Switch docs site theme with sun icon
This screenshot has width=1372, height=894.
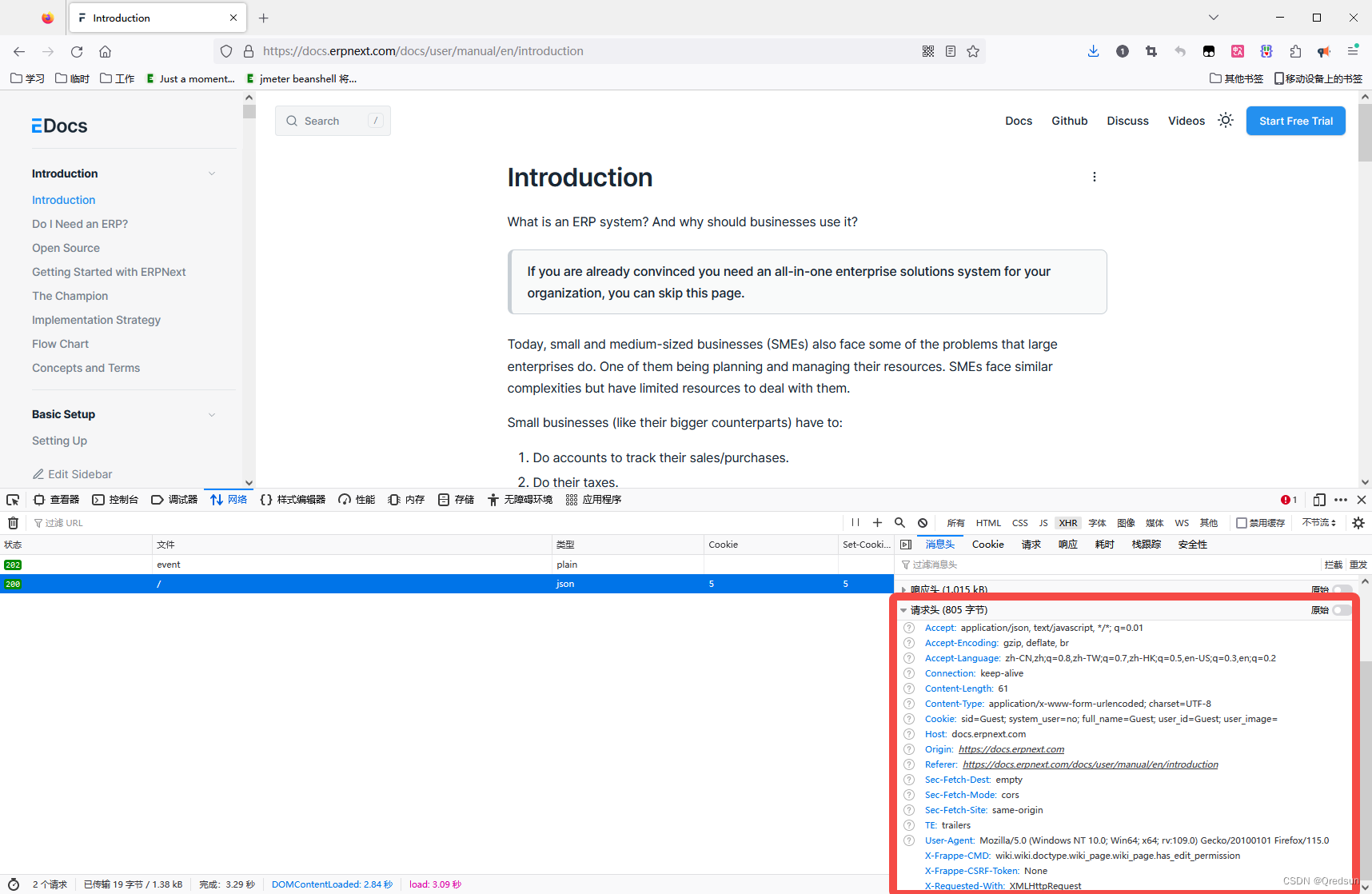click(1226, 121)
